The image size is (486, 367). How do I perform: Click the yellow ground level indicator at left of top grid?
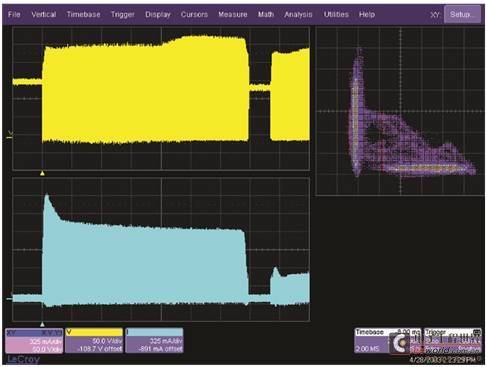[10, 135]
